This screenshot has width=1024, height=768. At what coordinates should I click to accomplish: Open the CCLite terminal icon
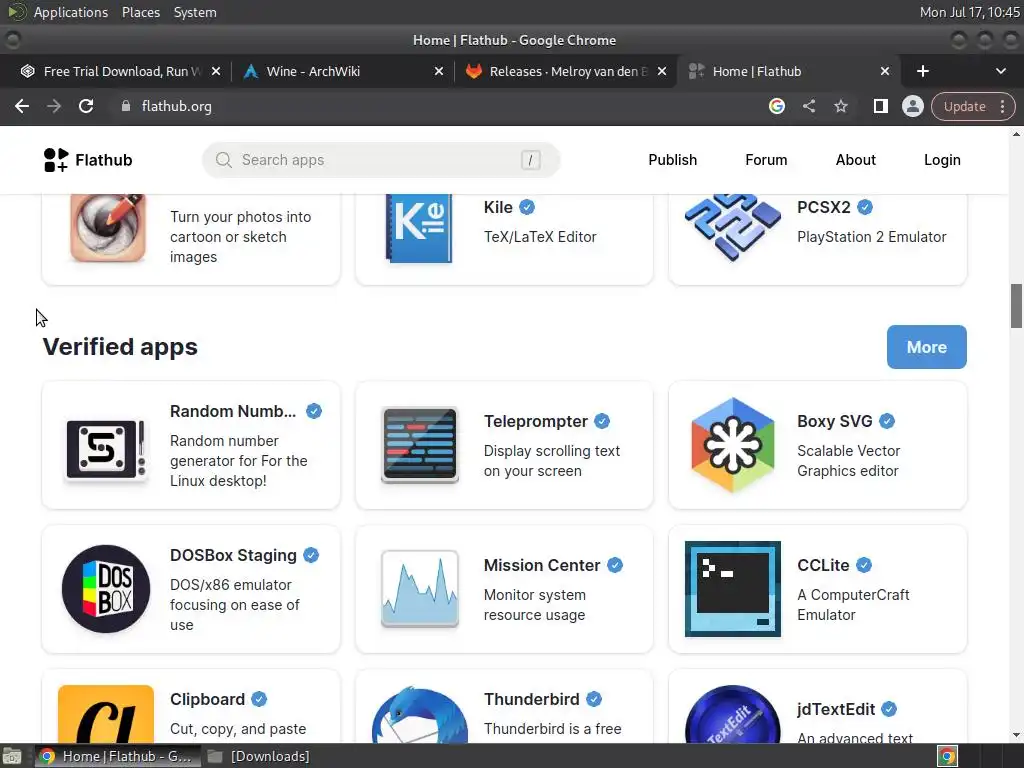[x=733, y=589]
